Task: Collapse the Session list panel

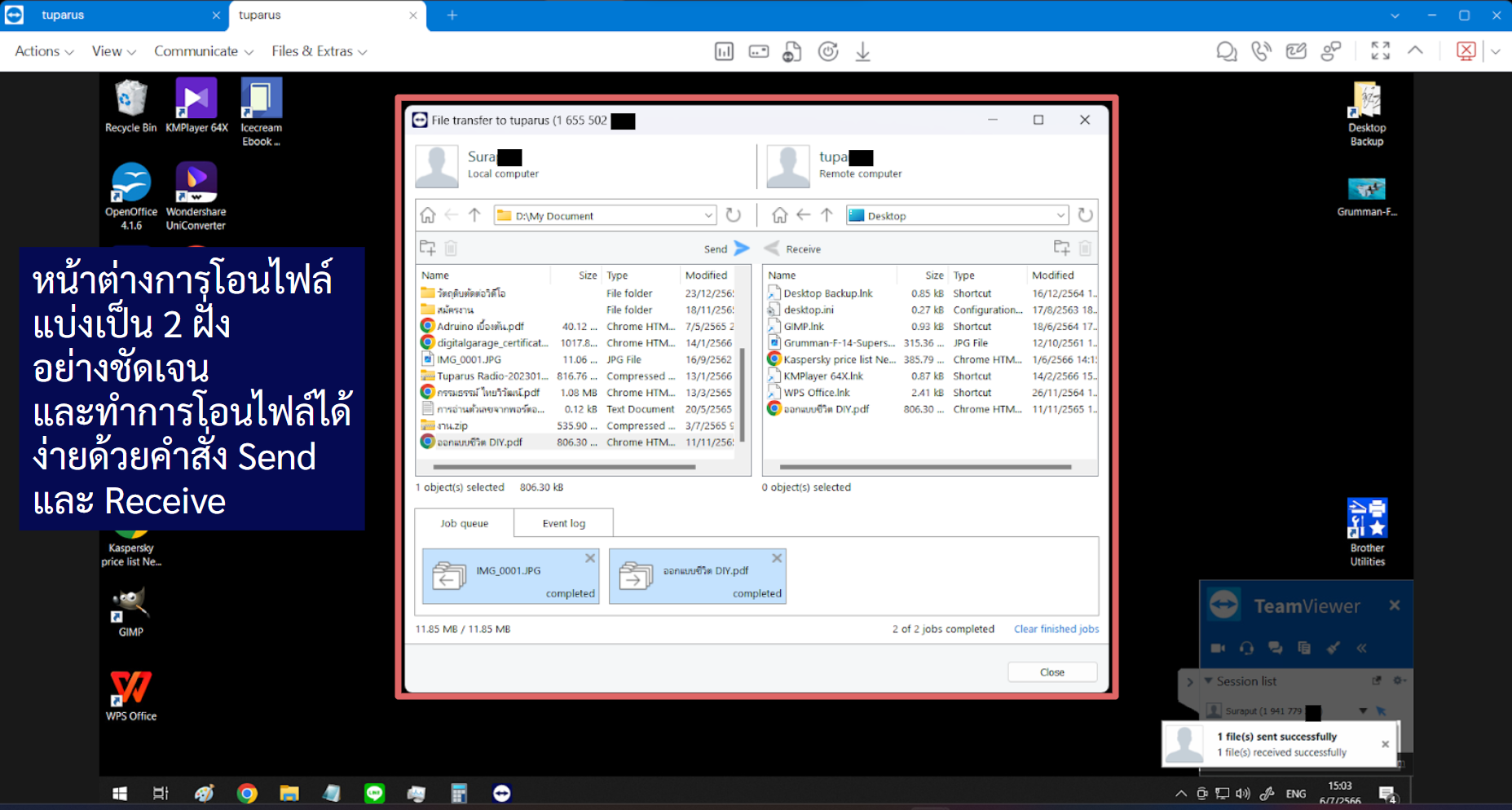Action: point(1209,681)
